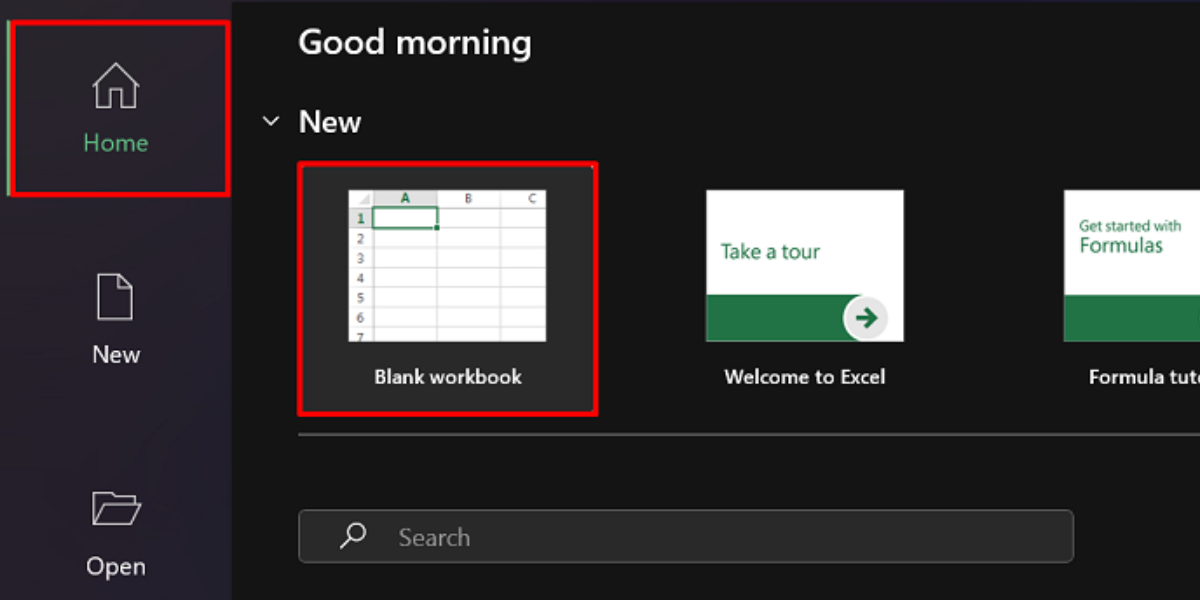Select the Welcome to Excel preview thumbnail

[x=804, y=265]
